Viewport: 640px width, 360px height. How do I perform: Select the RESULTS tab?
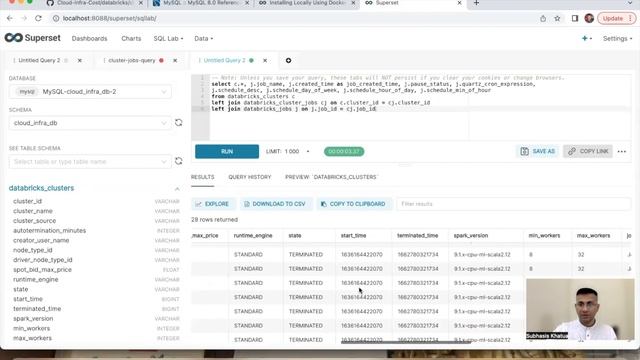coord(202,177)
